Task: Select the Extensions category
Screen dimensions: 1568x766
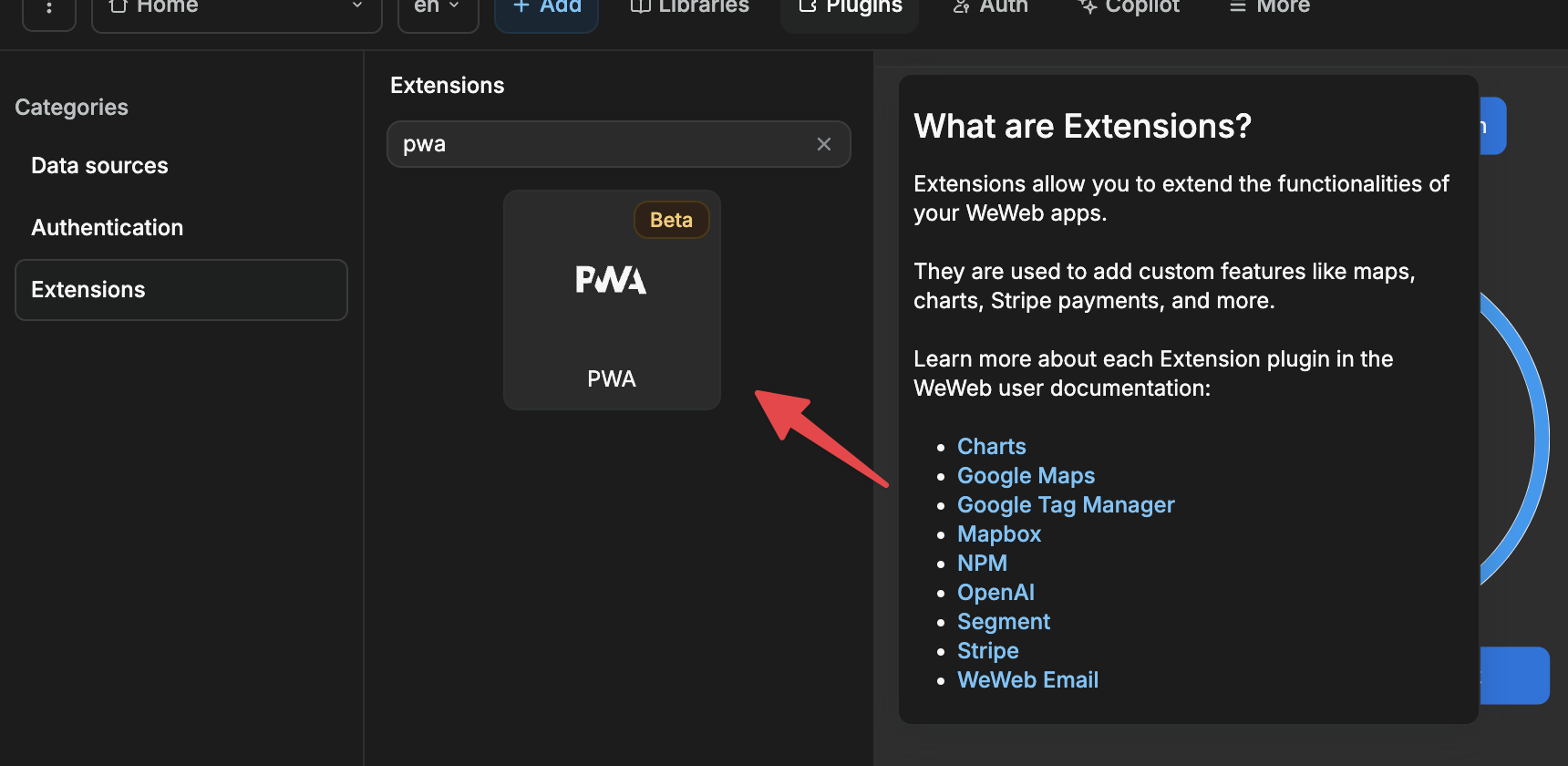Action: (x=181, y=290)
